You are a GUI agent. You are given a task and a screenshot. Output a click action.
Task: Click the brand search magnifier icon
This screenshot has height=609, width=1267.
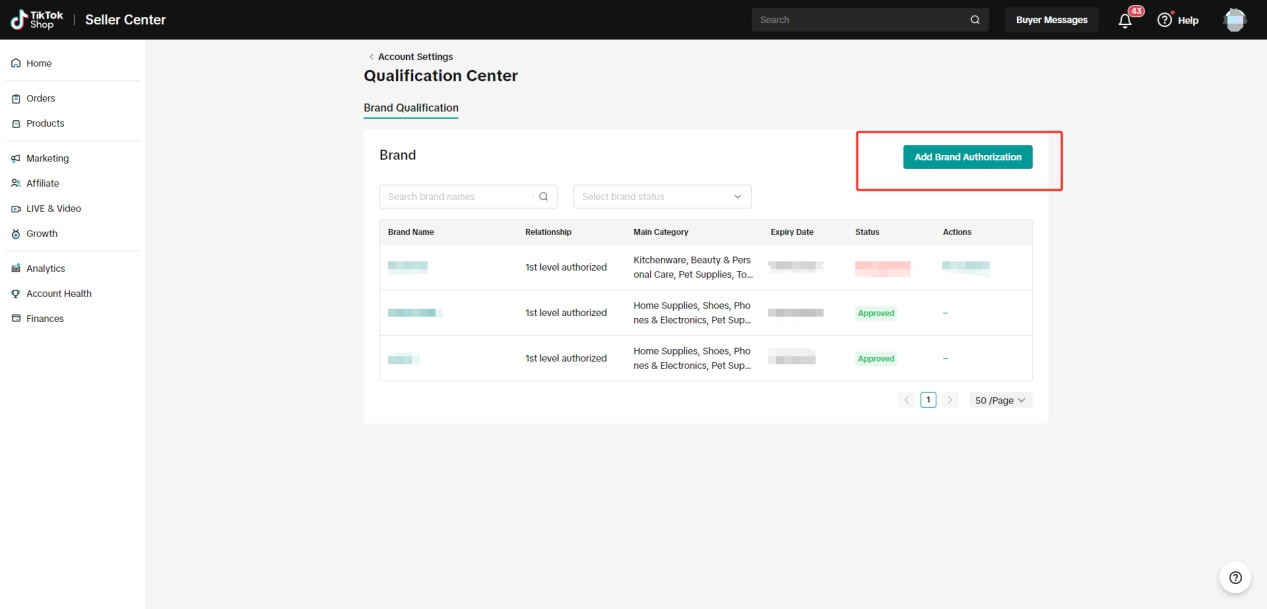543,197
